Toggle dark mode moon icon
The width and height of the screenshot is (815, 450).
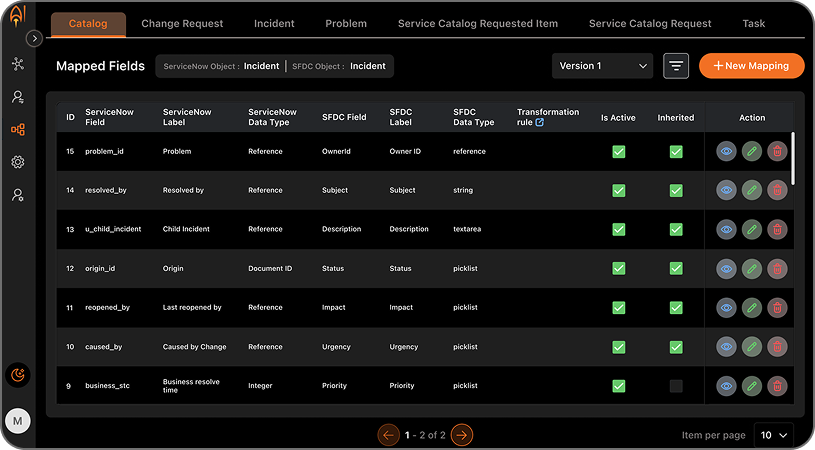(18, 375)
